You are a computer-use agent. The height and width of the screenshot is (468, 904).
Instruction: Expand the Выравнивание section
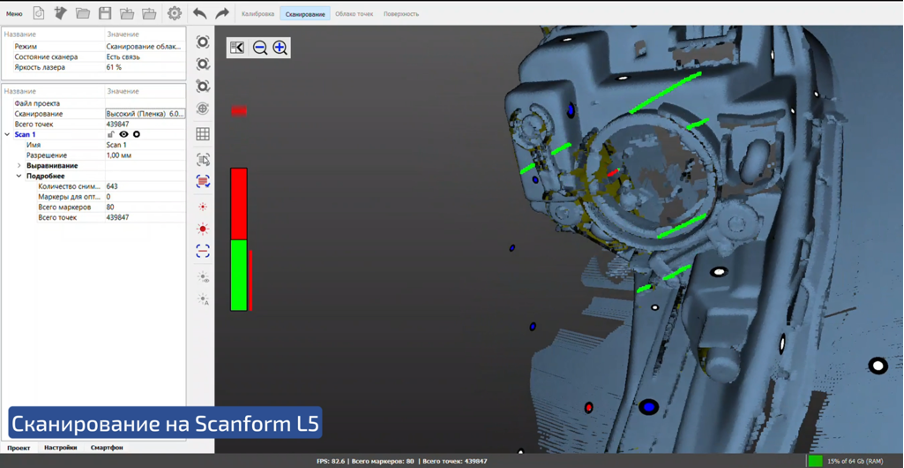[19, 166]
